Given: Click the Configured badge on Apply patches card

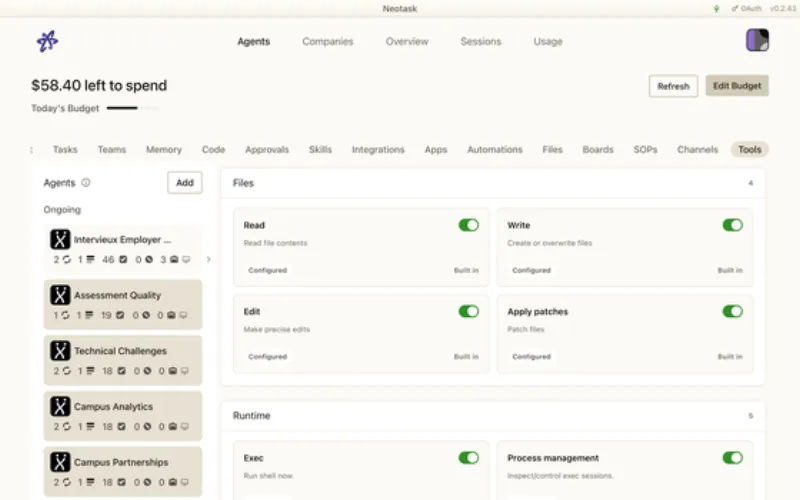Looking at the screenshot, I should [531, 356].
